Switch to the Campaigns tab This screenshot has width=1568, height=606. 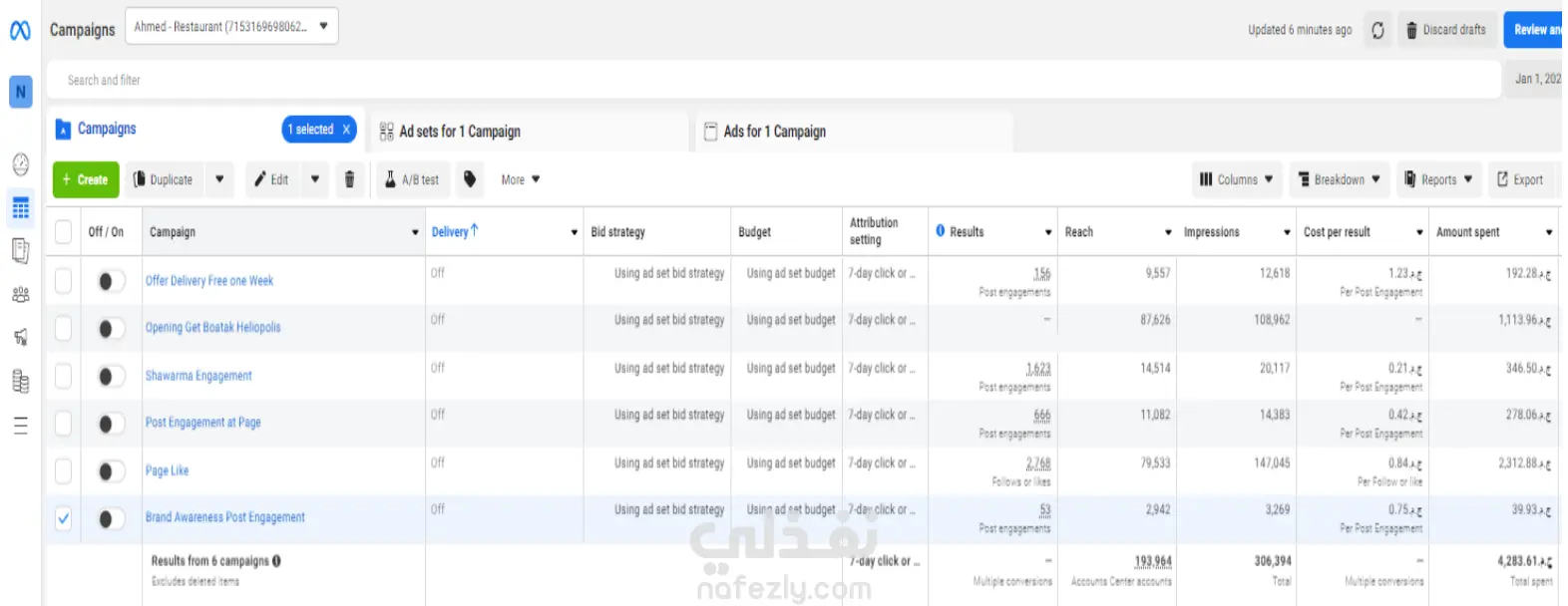[x=106, y=130]
